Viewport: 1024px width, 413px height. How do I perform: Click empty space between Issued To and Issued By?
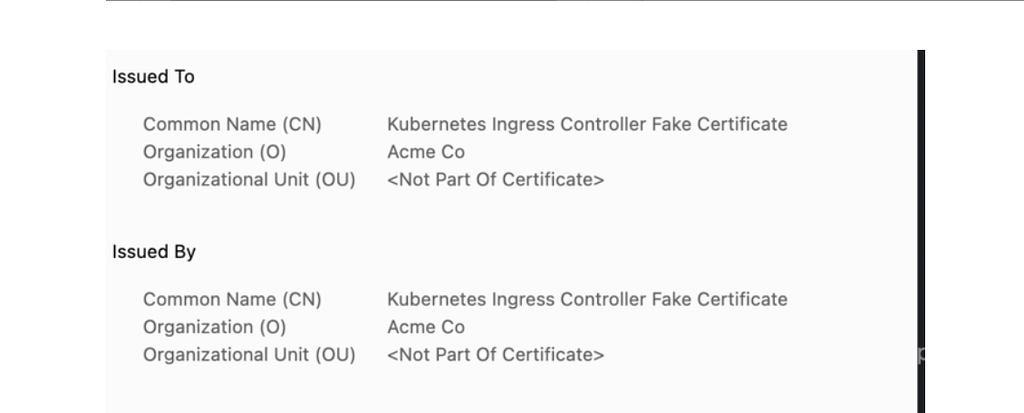(x=500, y=217)
